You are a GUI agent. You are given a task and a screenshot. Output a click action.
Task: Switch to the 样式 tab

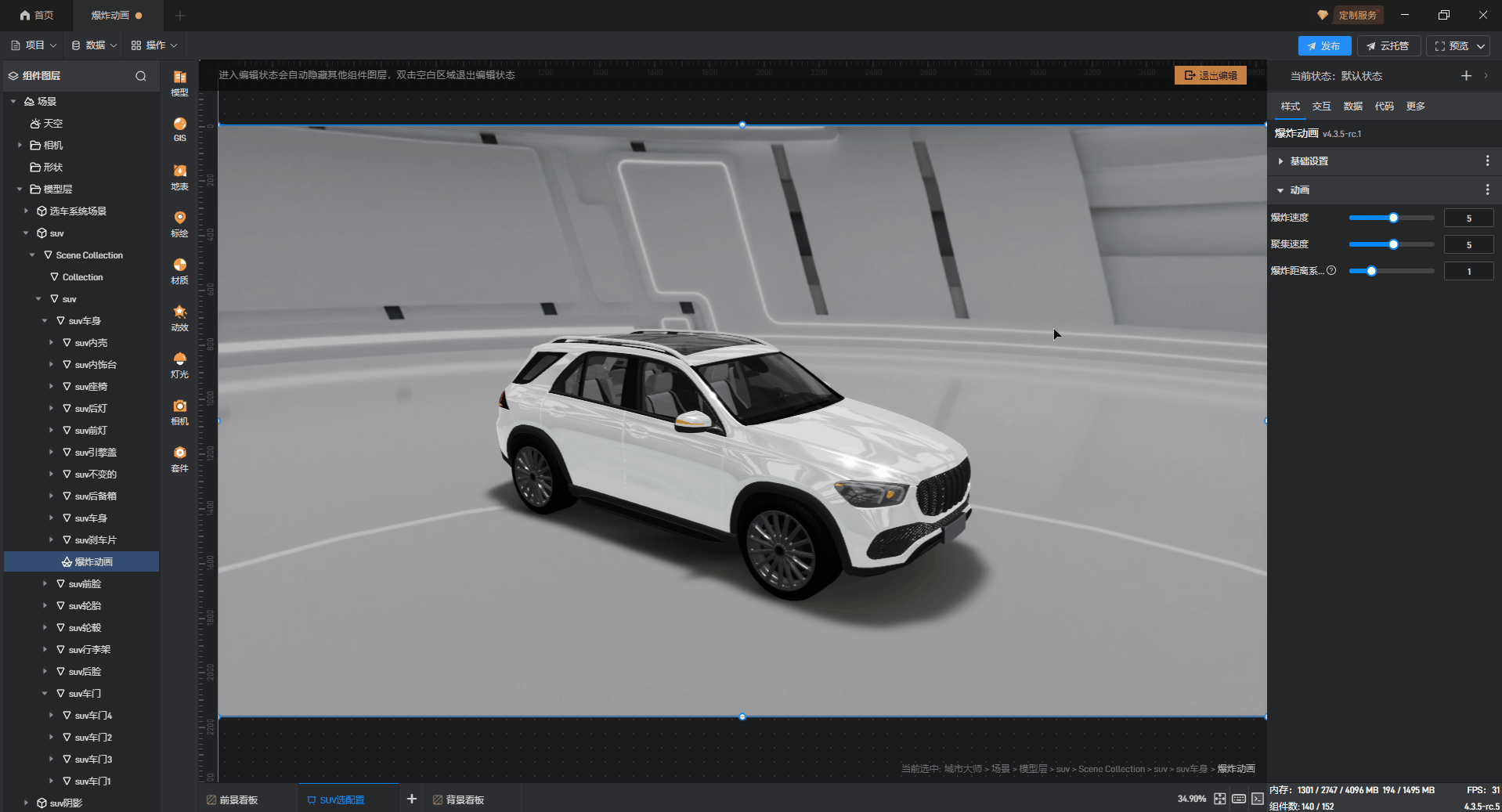tap(1291, 106)
